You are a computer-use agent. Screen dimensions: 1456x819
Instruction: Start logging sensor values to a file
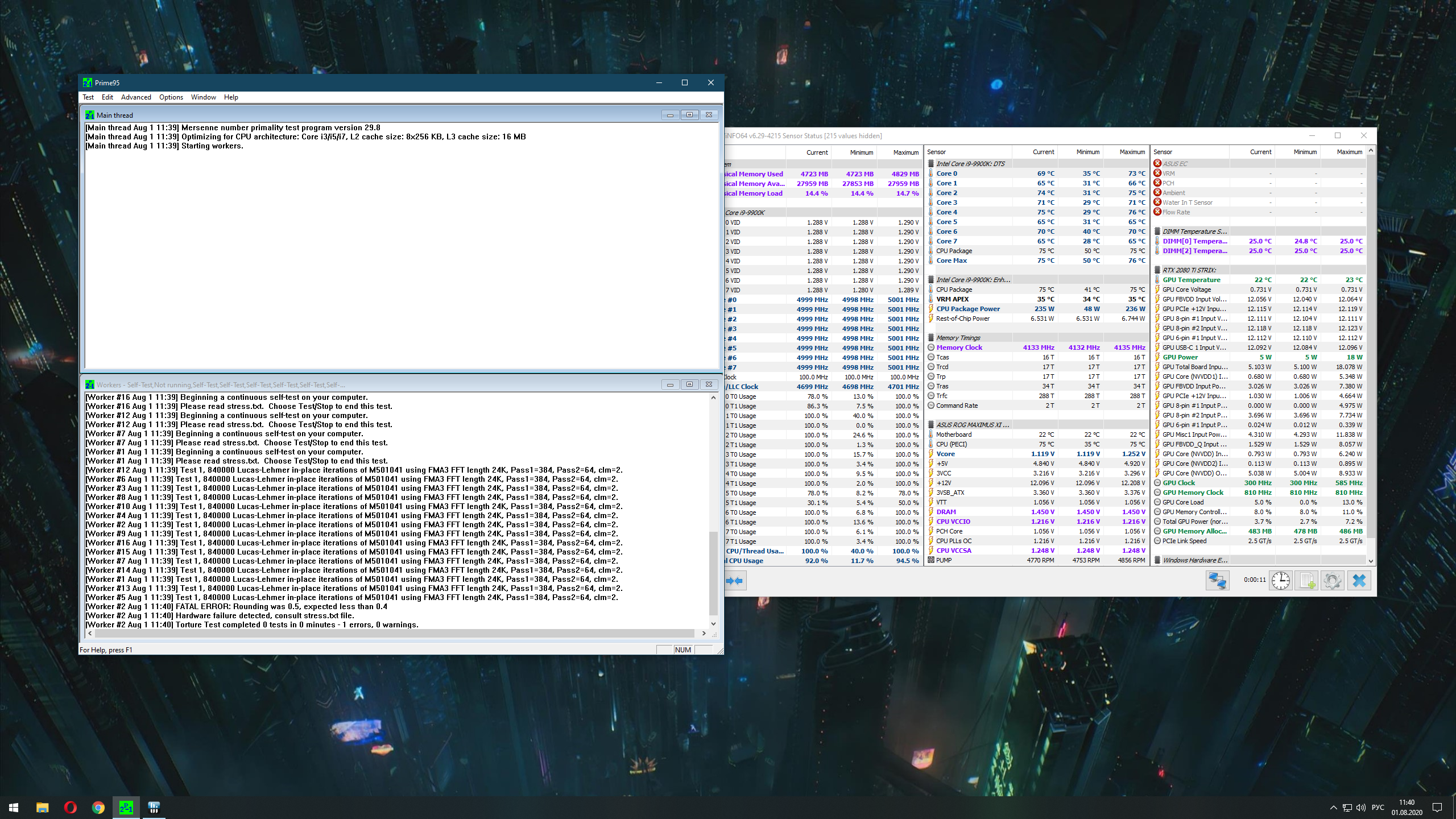click(x=1306, y=581)
